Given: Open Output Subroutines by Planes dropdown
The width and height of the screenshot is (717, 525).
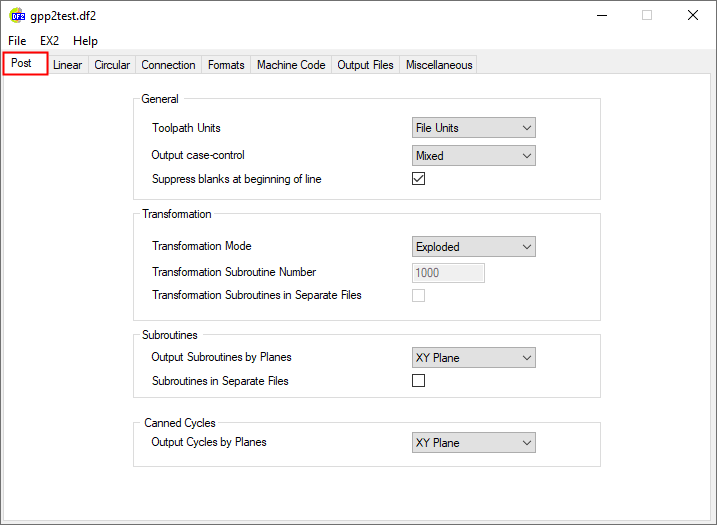Looking at the screenshot, I should 474,358.
